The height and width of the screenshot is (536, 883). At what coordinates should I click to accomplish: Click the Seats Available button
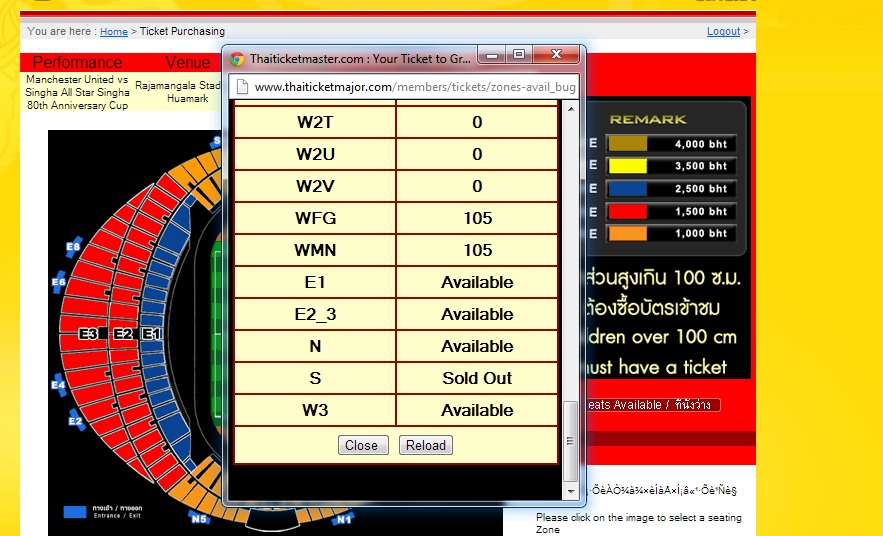653,405
